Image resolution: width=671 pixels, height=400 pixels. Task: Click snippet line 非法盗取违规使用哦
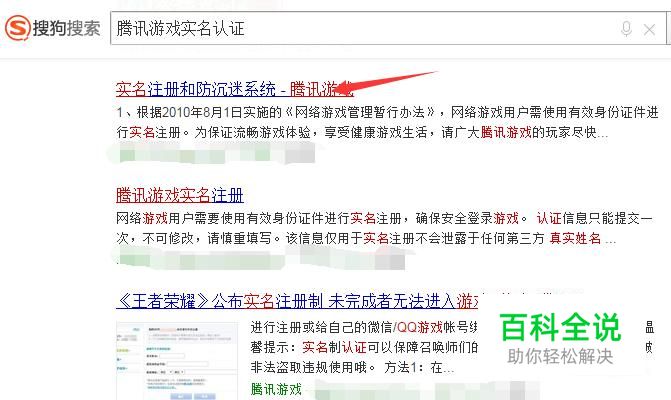coord(352,367)
